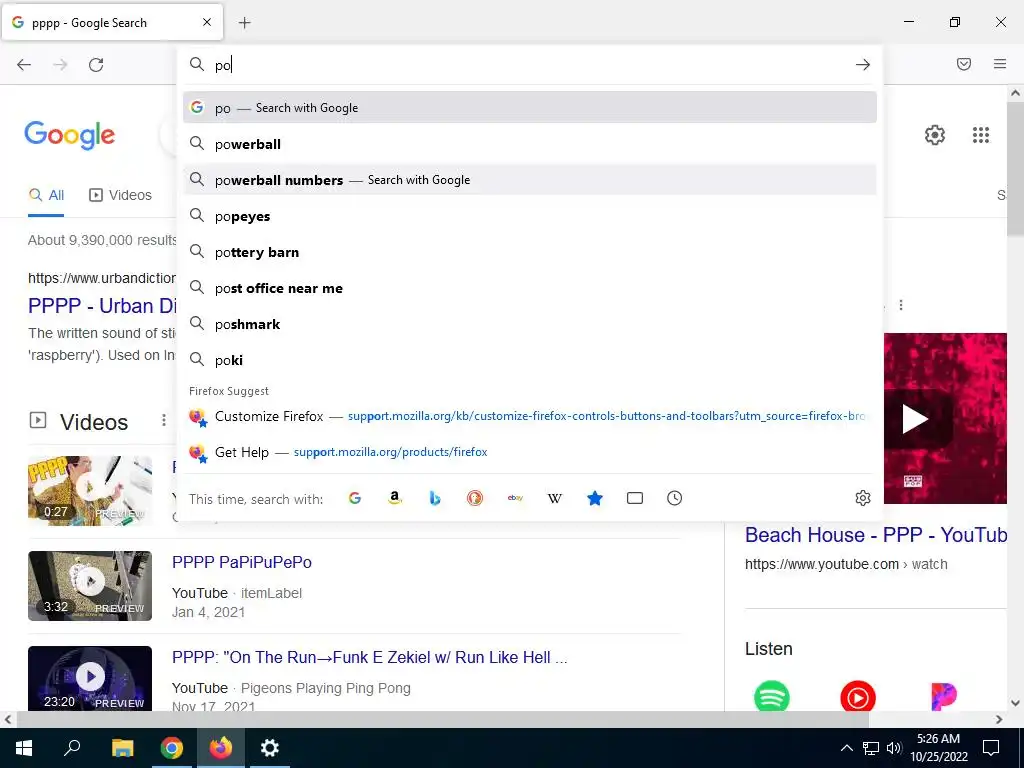Switch to the All results tab

click(46, 195)
